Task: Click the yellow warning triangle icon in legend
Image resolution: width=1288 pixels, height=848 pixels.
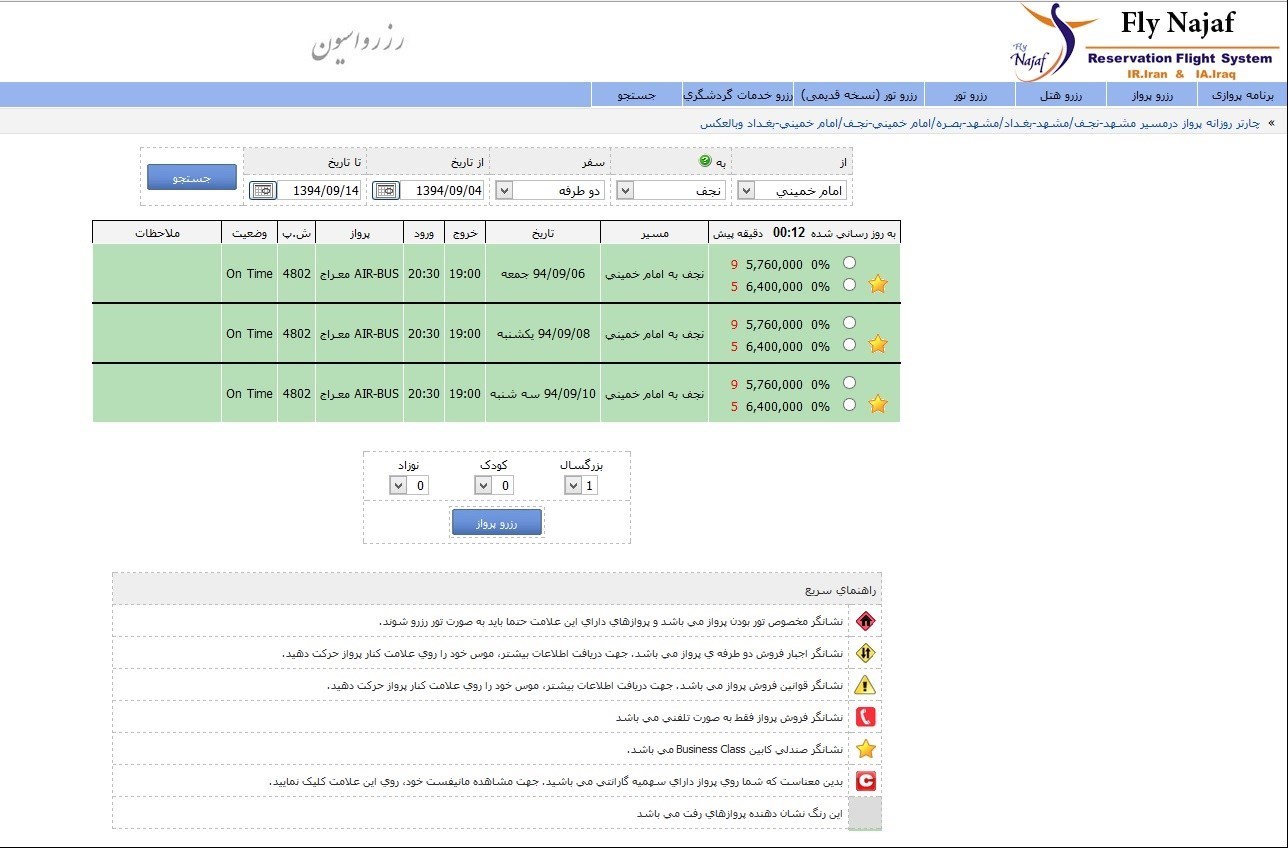Action: click(866, 685)
